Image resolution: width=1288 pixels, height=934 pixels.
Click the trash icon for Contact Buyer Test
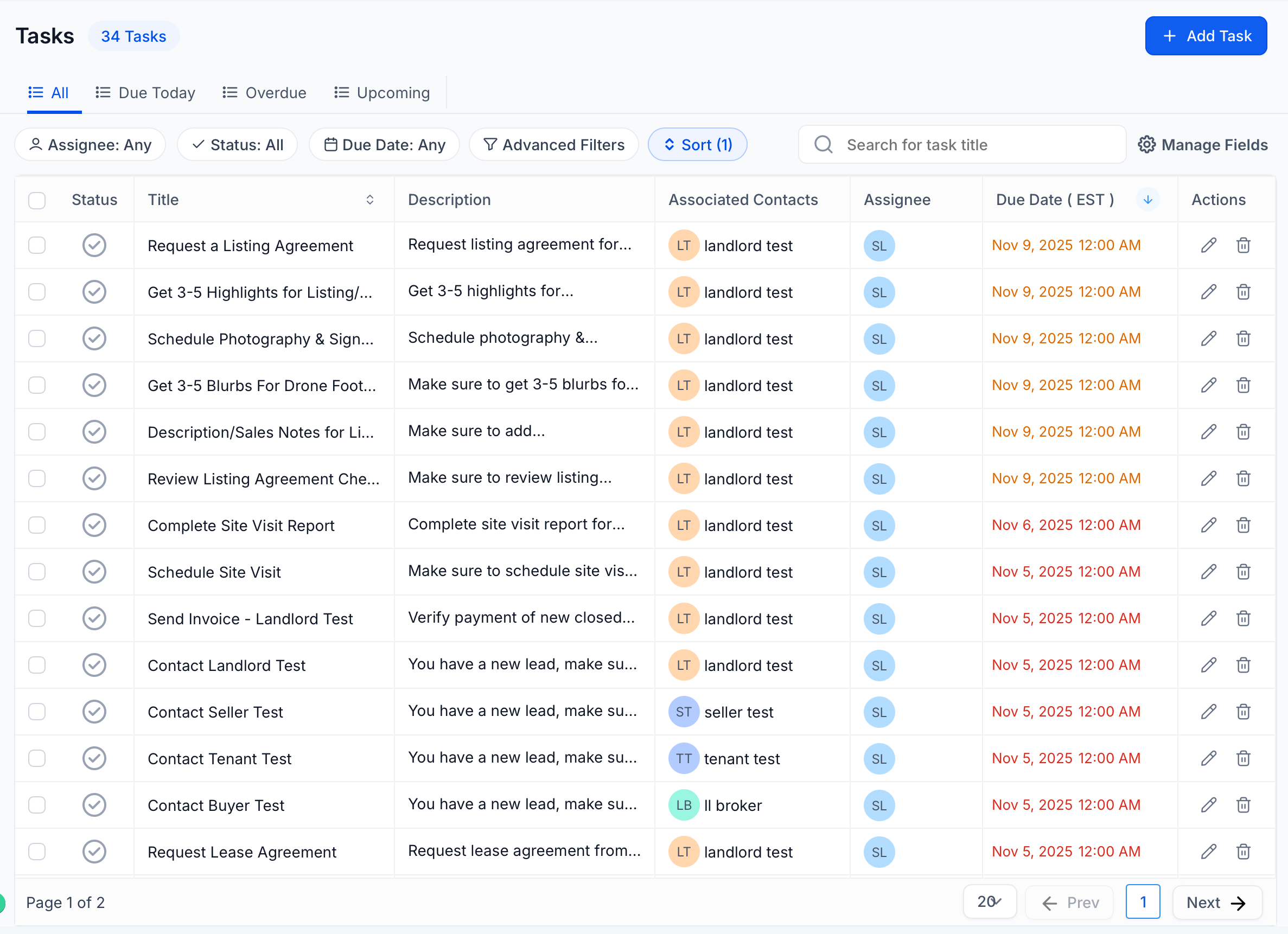tap(1243, 805)
